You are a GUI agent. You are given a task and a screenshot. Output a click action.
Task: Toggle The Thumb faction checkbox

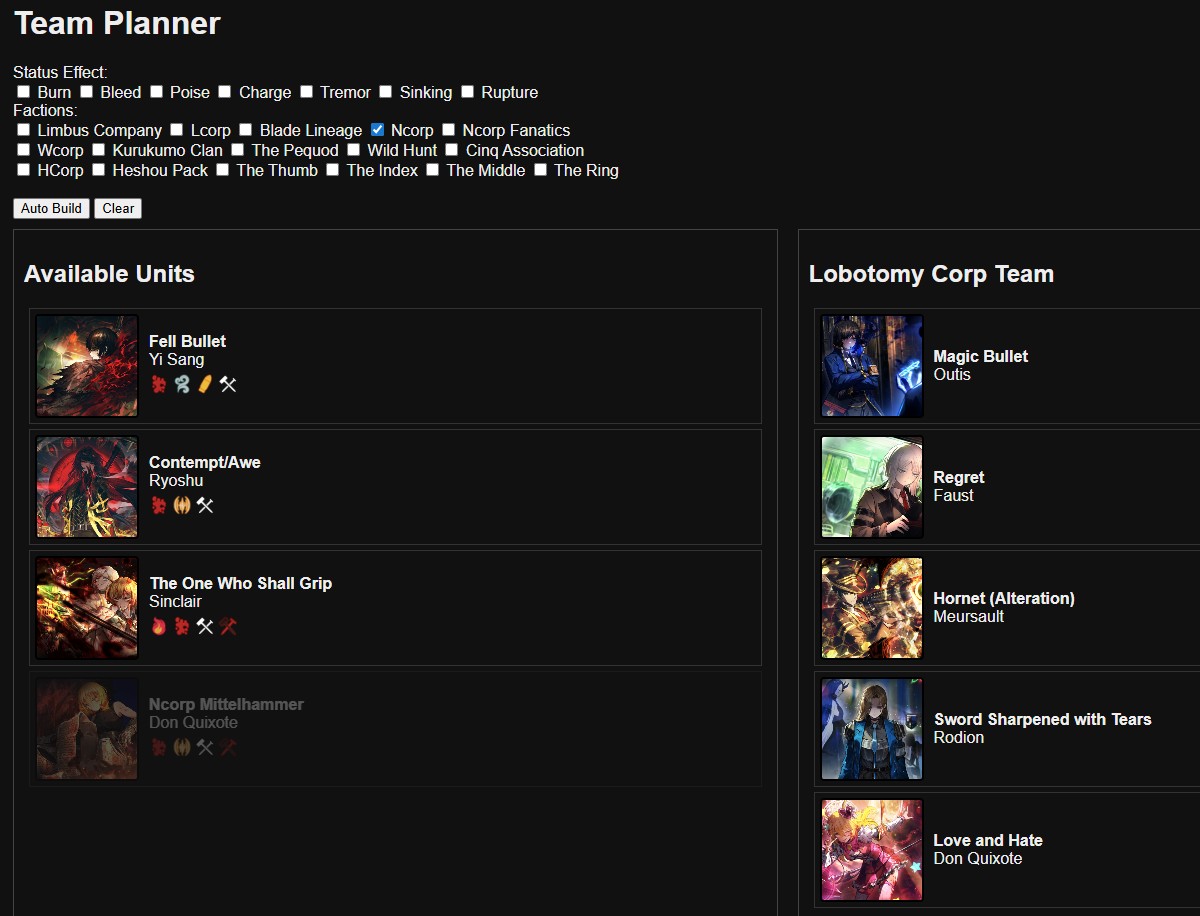222,169
